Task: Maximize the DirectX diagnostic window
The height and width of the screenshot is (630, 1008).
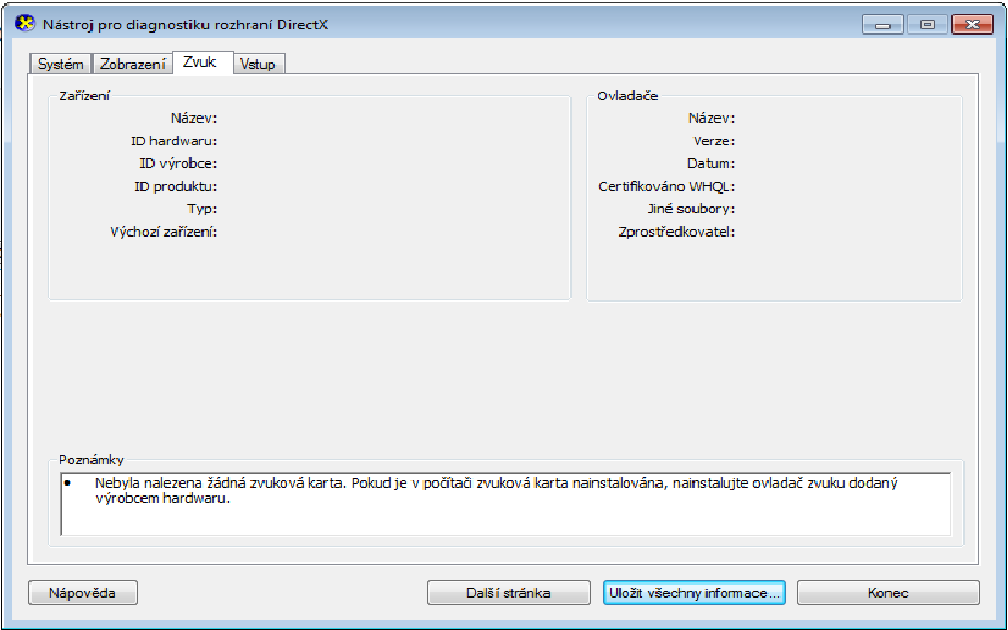Action: click(927, 24)
